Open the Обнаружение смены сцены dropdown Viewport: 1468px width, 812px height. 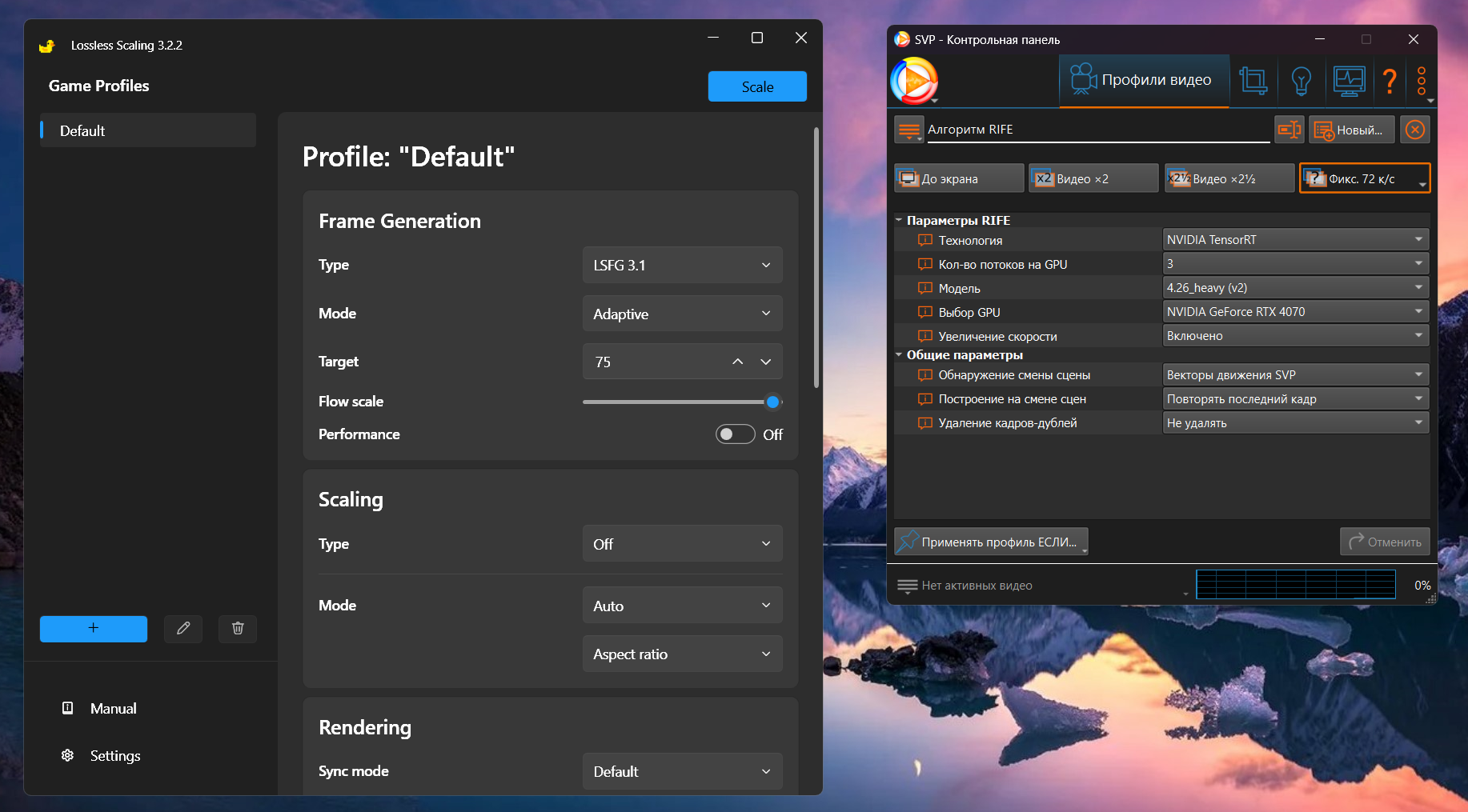click(1295, 374)
